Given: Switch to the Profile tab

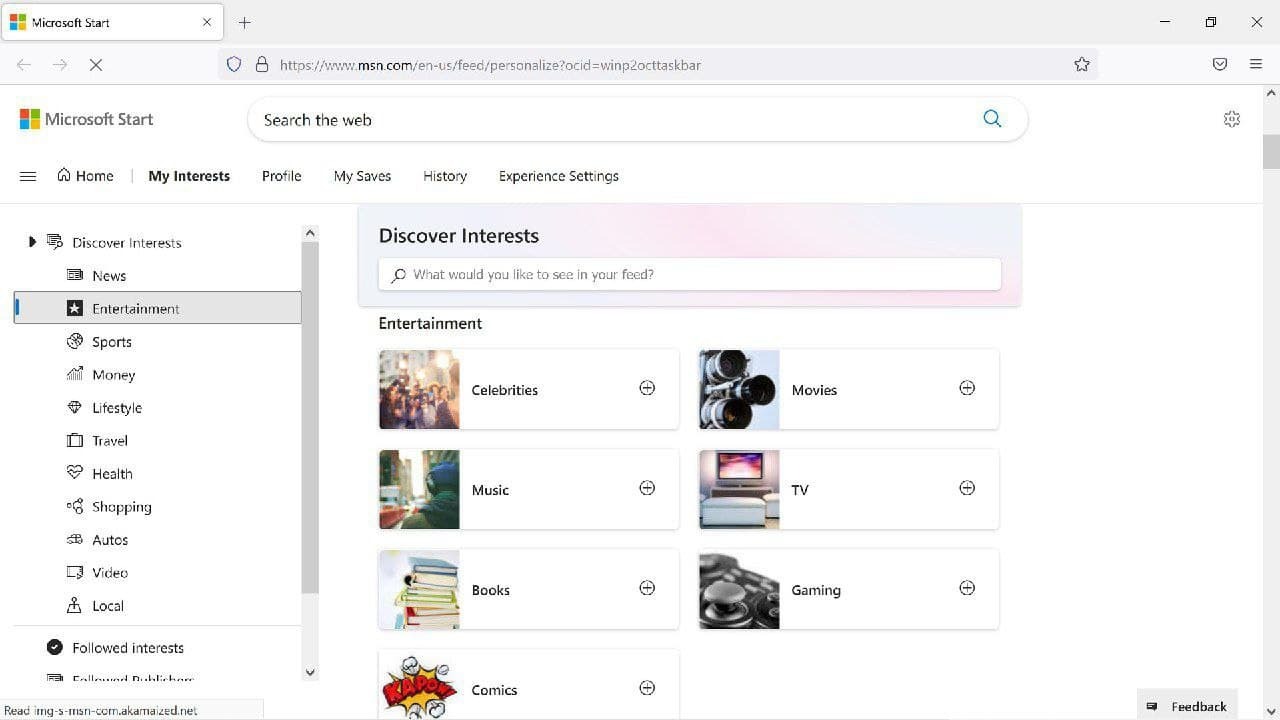Looking at the screenshot, I should pyautogui.click(x=281, y=176).
